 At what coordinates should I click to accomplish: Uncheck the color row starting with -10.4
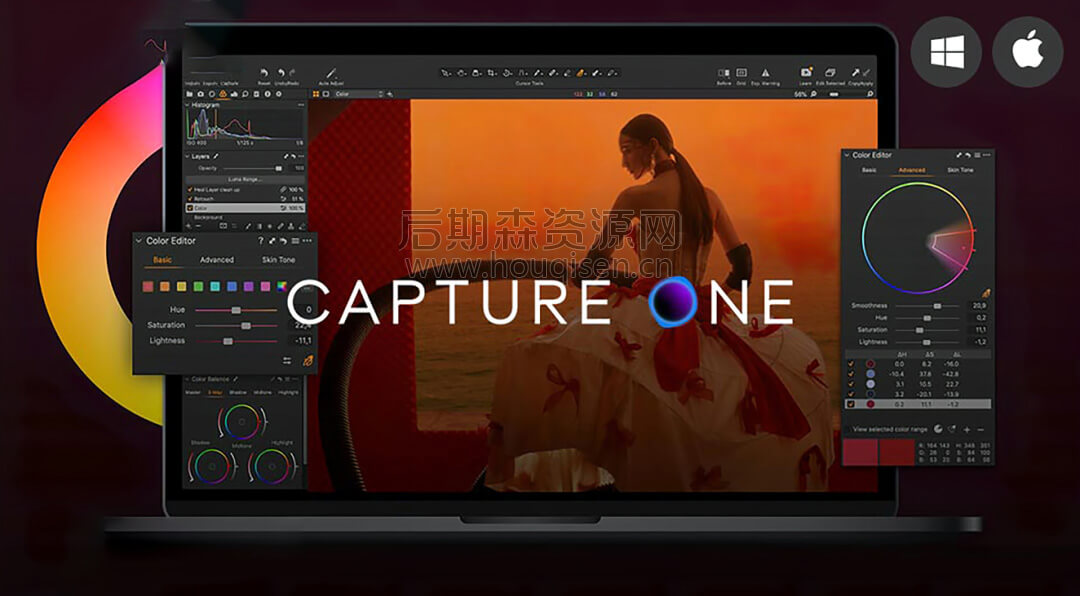click(851, 374)
